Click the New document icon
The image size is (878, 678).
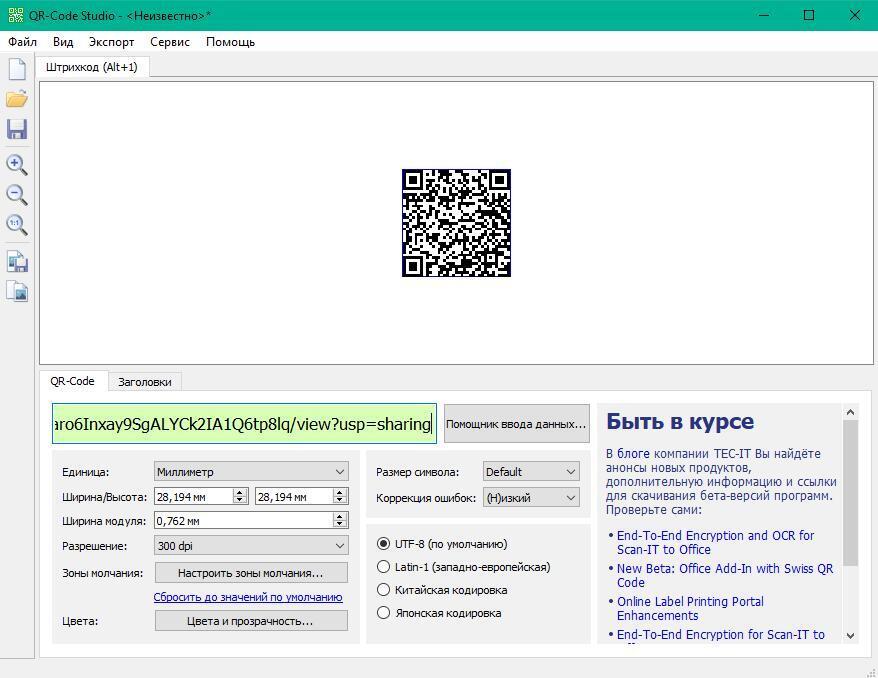tap(17, 69)
